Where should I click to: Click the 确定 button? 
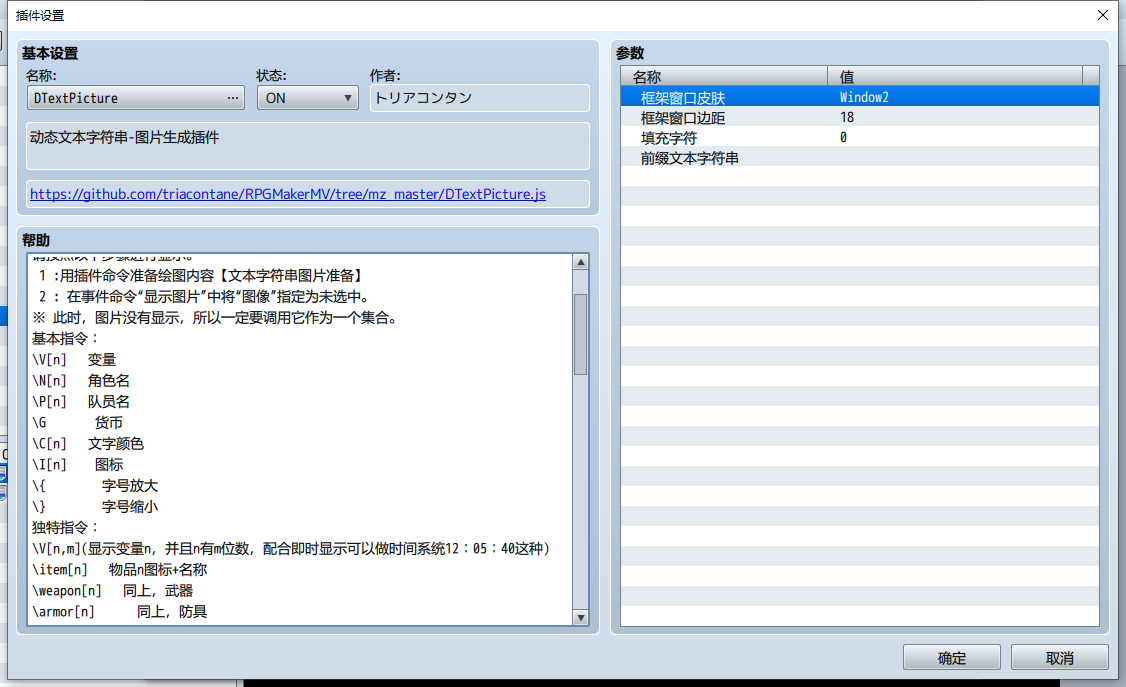951,658
